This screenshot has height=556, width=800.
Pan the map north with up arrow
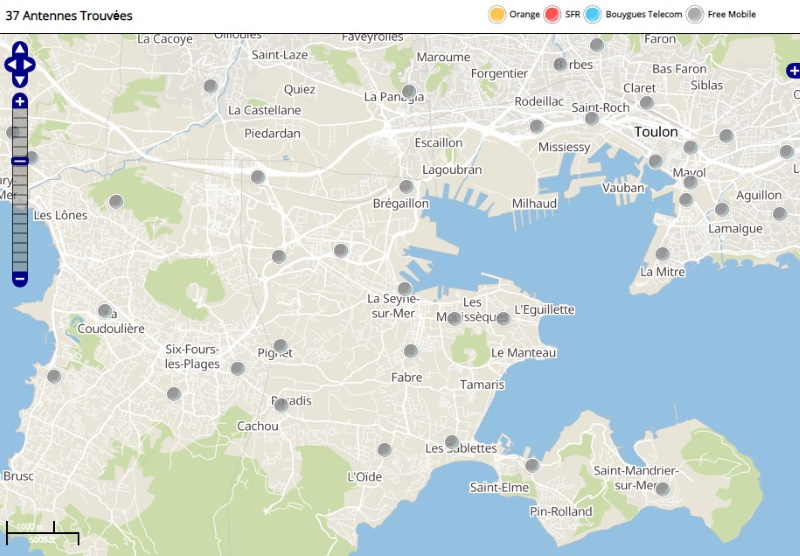coord(20,48)
